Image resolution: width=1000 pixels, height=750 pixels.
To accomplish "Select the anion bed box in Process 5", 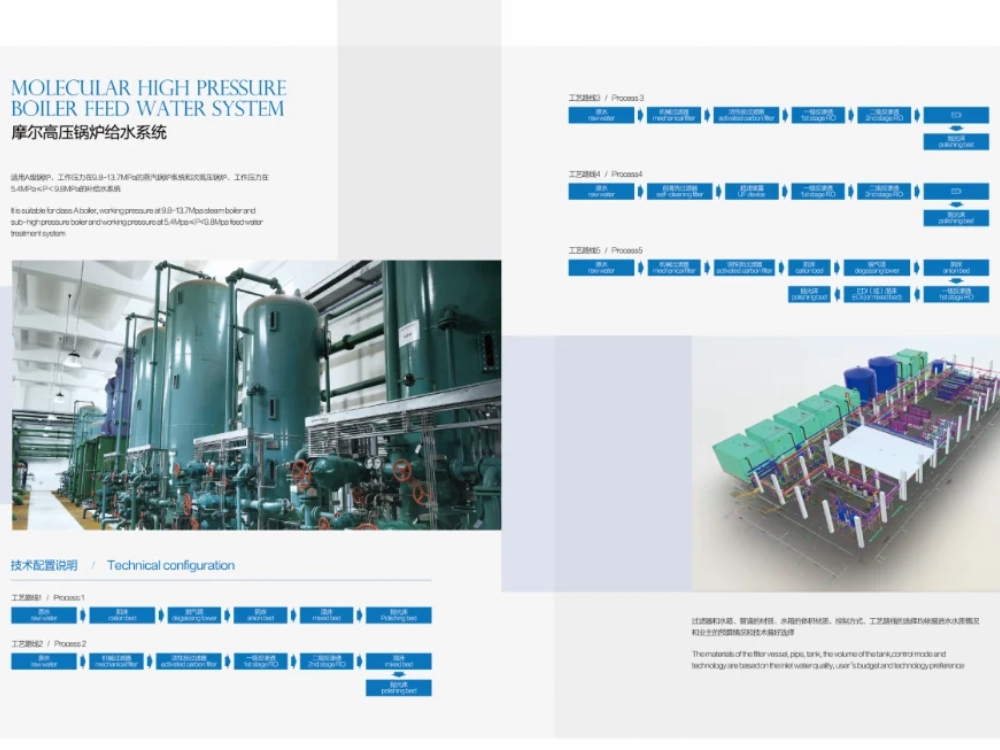I will tap(956, 267).
